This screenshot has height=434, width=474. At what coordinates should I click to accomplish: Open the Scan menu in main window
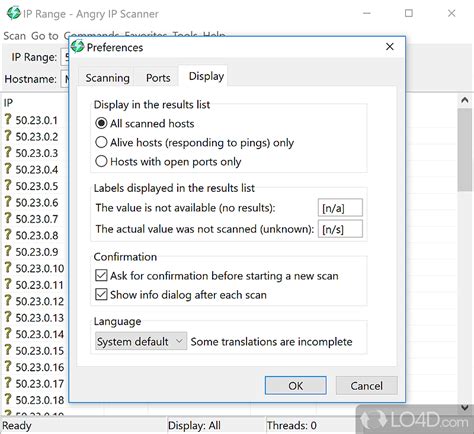click(14, 36)
